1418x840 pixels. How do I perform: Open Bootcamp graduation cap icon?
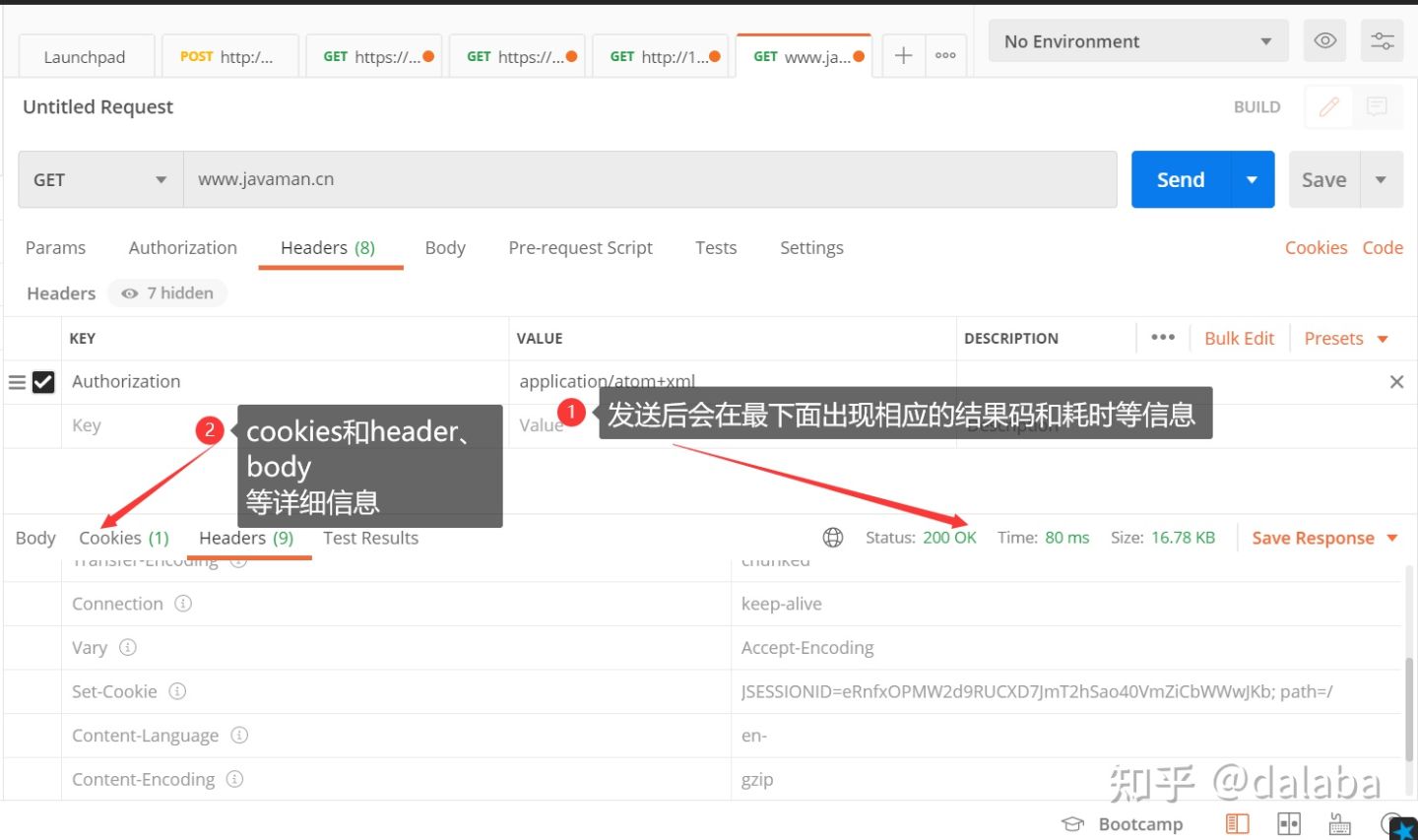[x=1072, y=824]
